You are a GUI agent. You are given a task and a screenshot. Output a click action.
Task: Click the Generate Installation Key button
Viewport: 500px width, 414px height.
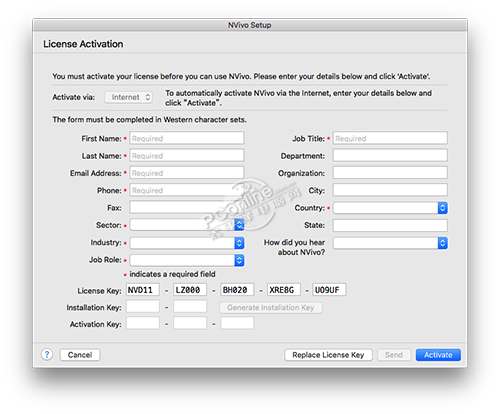click(271, 307)
